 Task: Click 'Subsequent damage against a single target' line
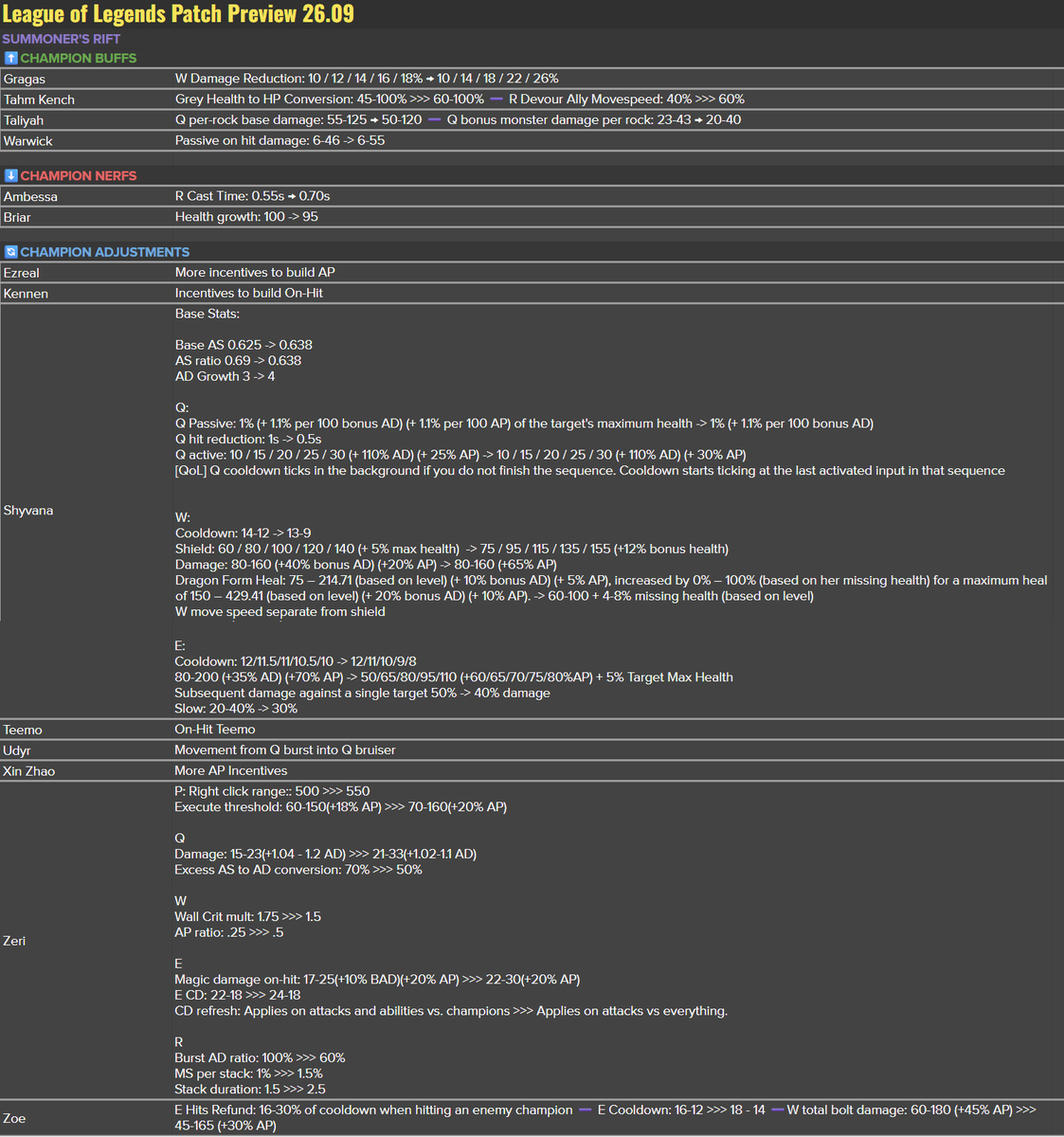click(362, 693)
